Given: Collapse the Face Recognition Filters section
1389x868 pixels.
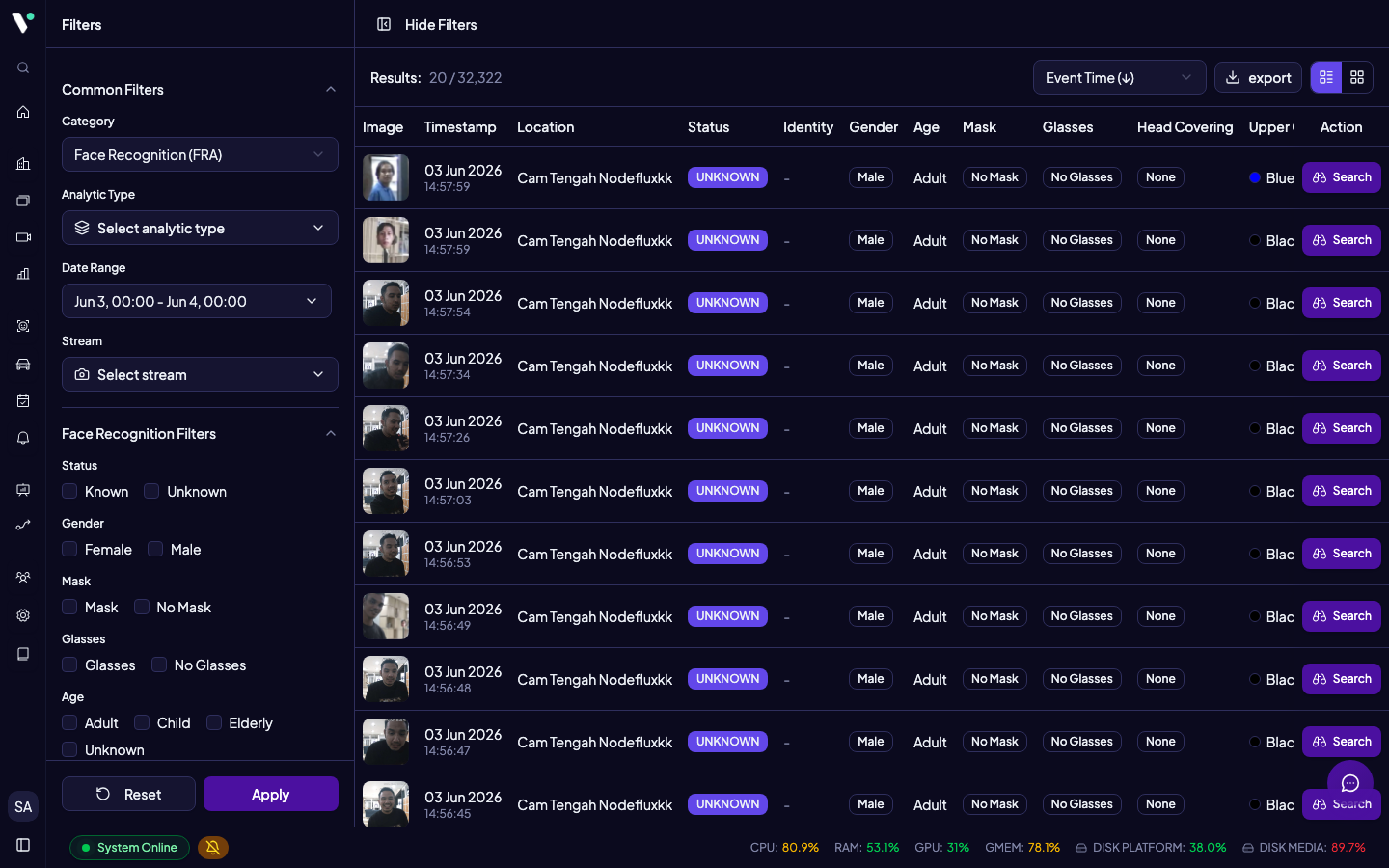Looking at the screenshot, I should tap(331, 433).
